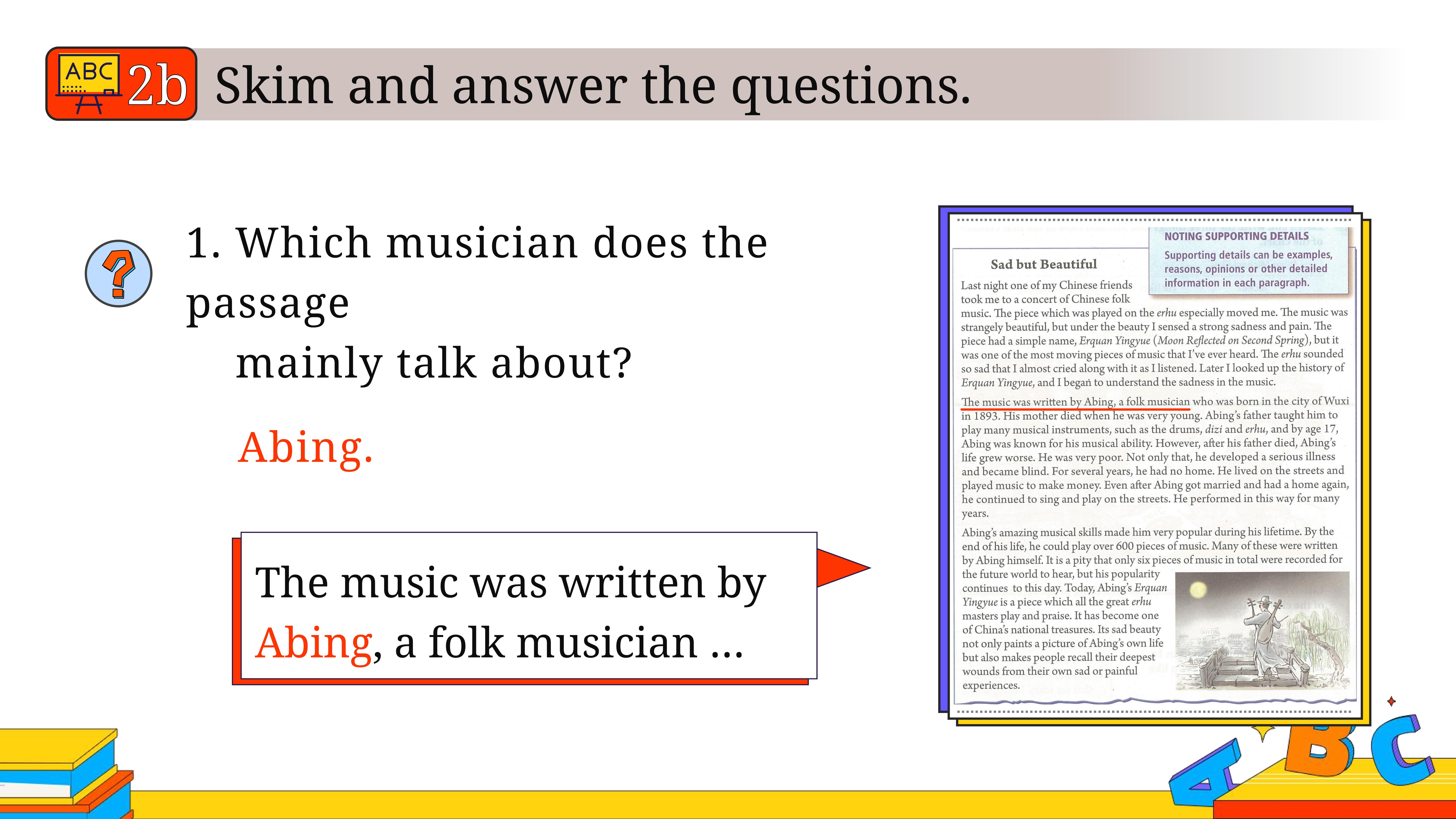Click the stacked books illustration
This screenshot has width=1456, height=819.
click(67, 773)
